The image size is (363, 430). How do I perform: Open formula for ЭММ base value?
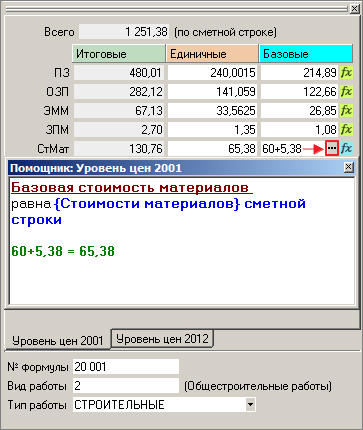346,110
